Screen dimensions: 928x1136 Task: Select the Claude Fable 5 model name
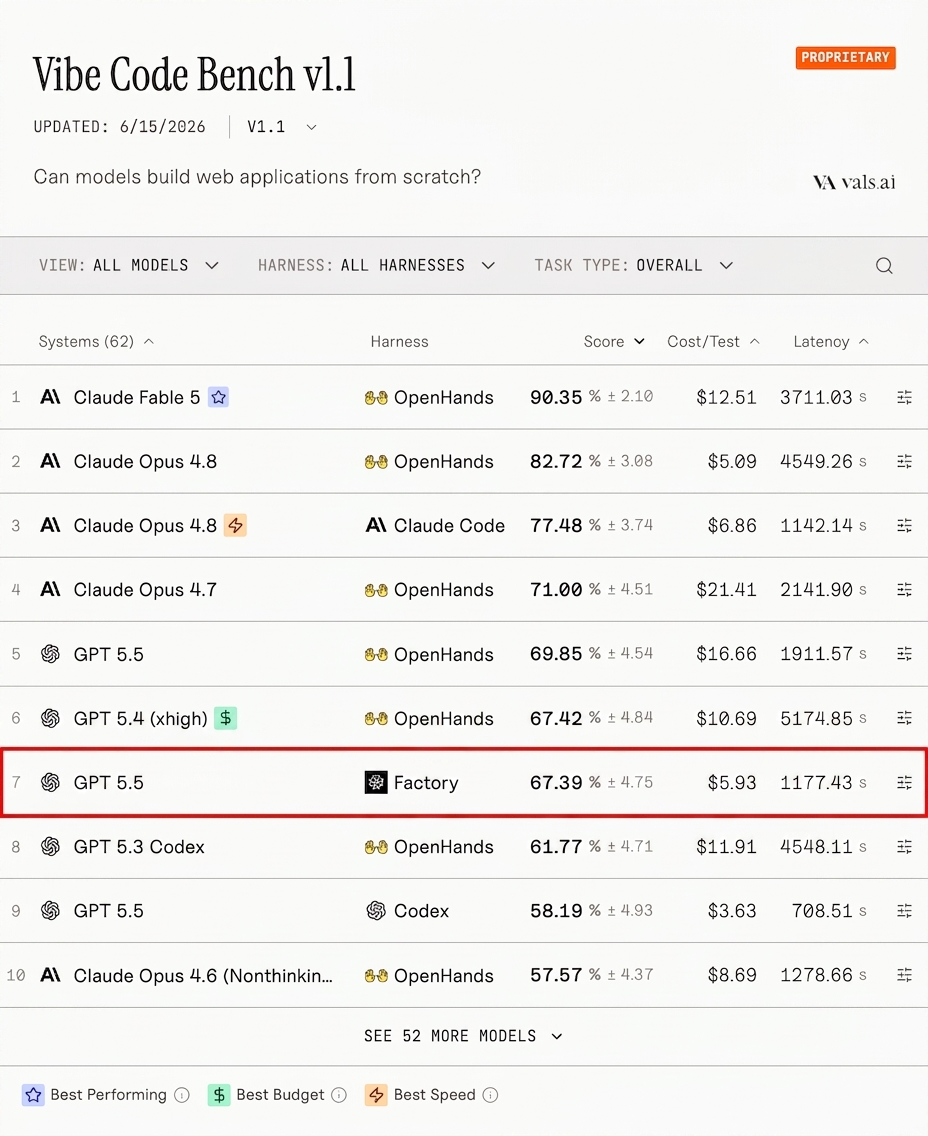tap(137, 397)
